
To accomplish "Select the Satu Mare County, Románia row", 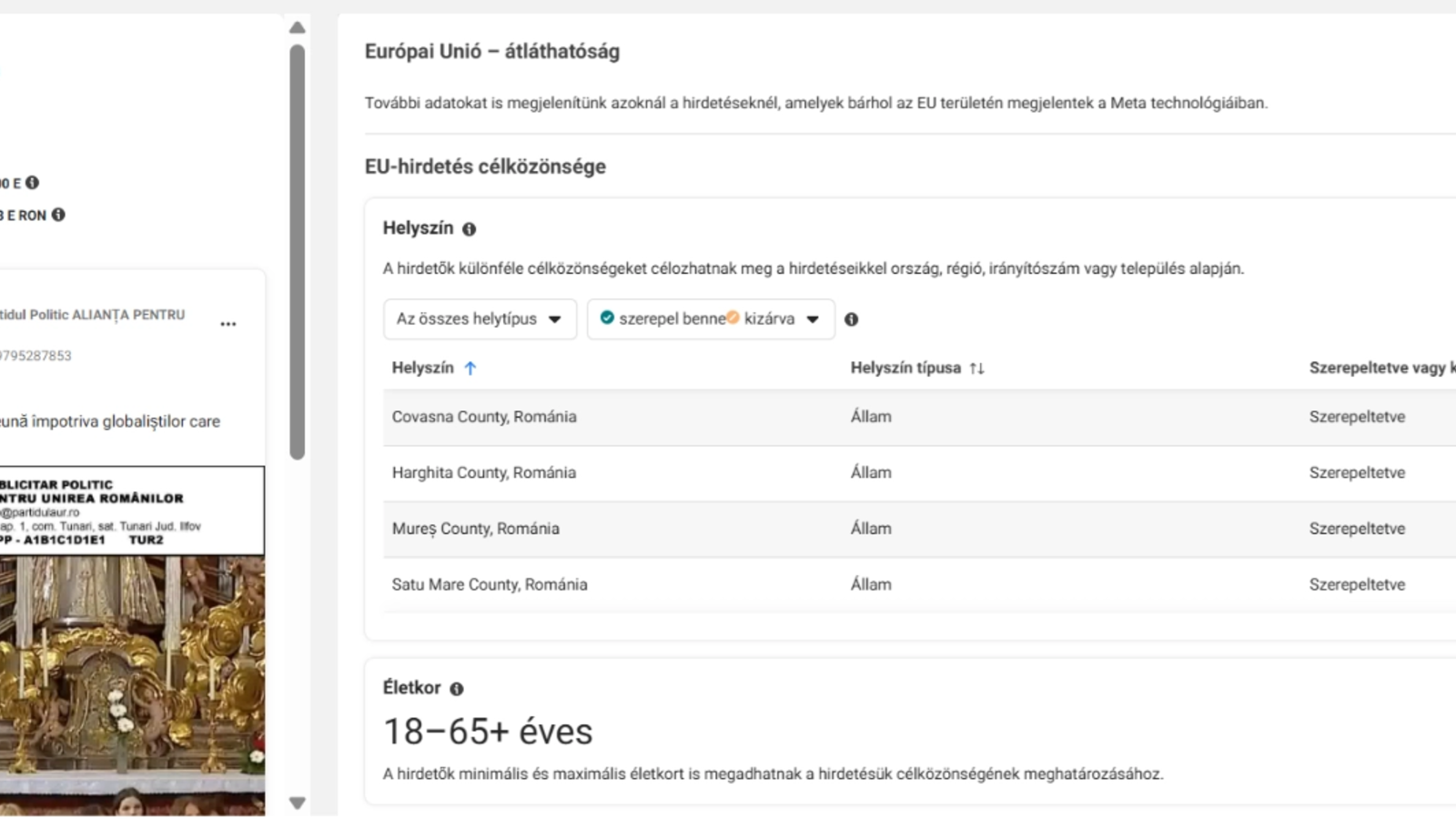I will (490, 585).
